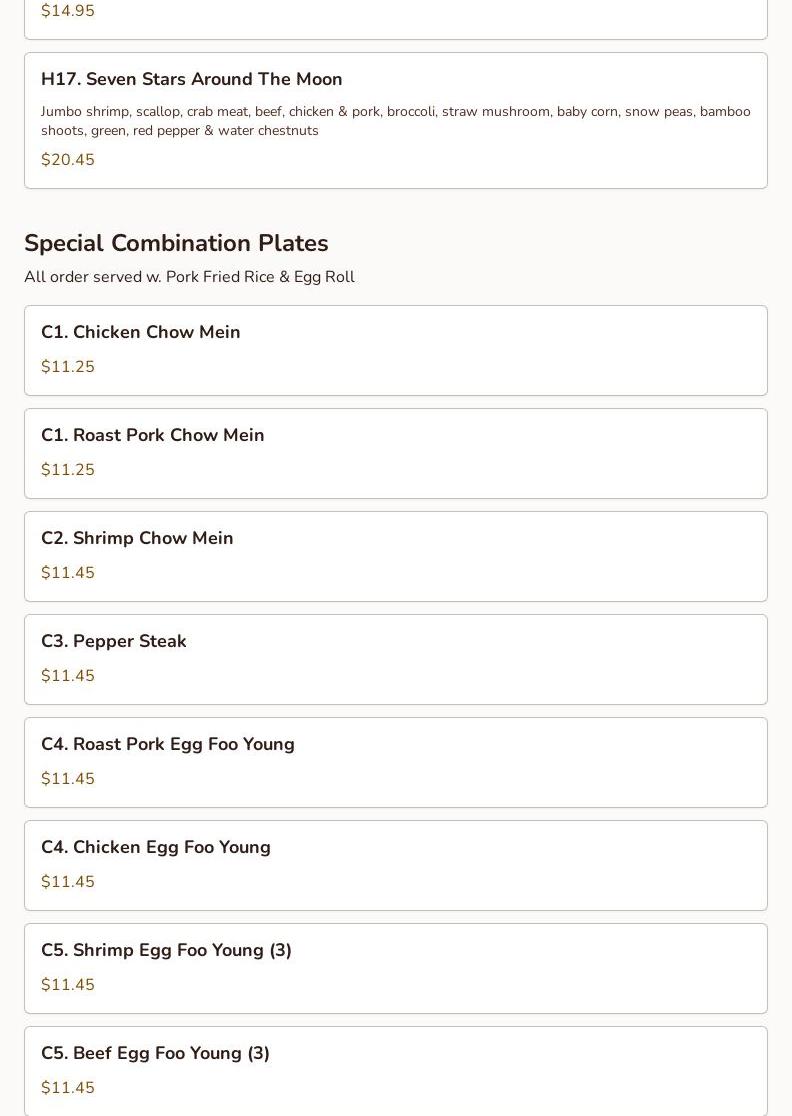Click $11.25 price of Roast Pork Chow Mein
Viewport: 792px width, 1116px height.
click(68, 470)
